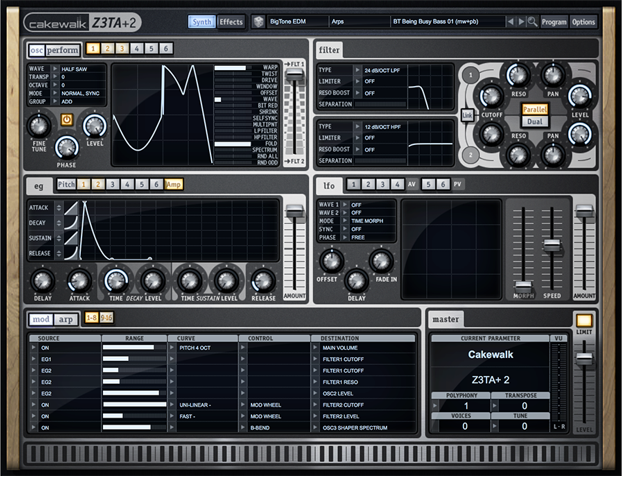Open filter 1 Limiter dropdown
This screenshot has height=477, width=623.
point(358,81)
